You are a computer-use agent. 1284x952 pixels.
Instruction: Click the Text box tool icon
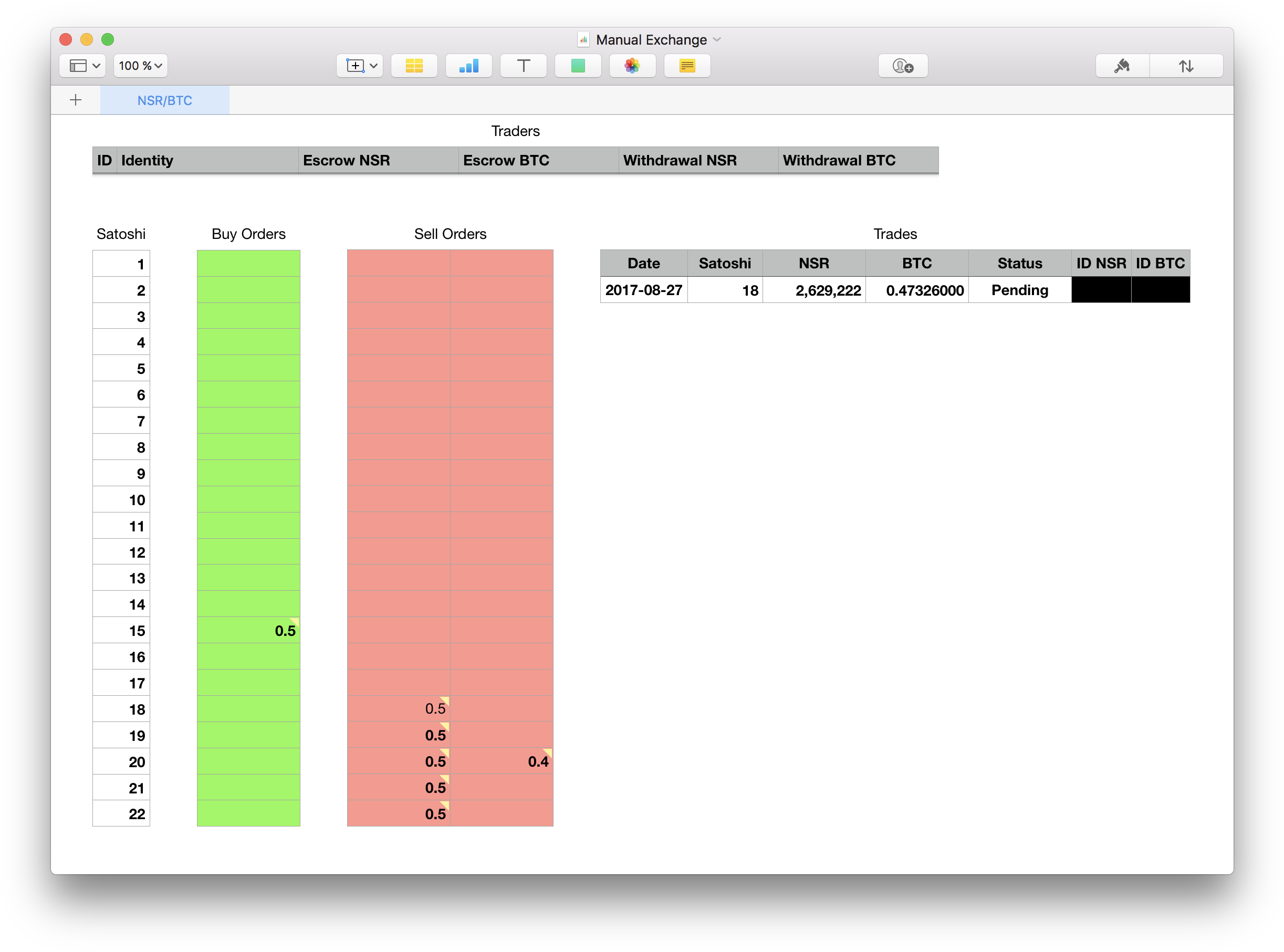523,66
